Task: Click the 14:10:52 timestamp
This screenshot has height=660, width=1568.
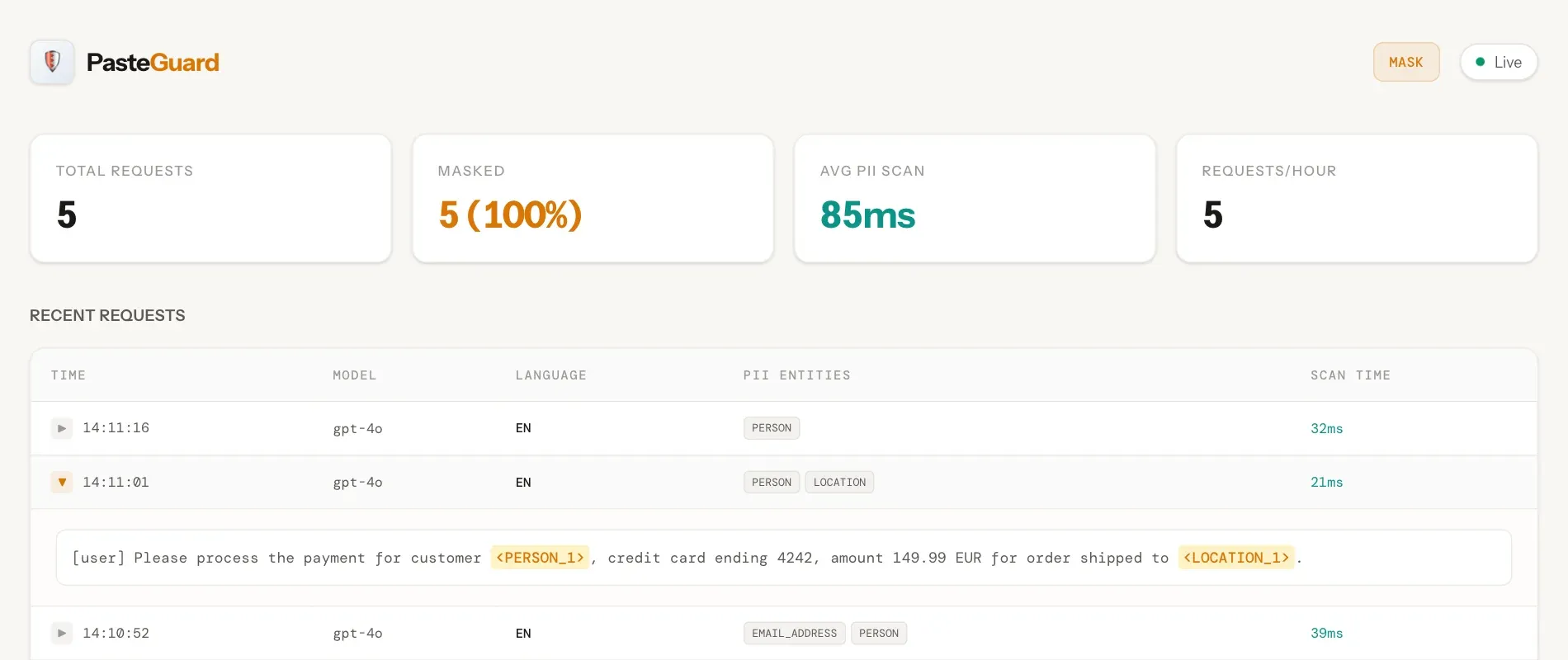Action: tap(116, 633)
